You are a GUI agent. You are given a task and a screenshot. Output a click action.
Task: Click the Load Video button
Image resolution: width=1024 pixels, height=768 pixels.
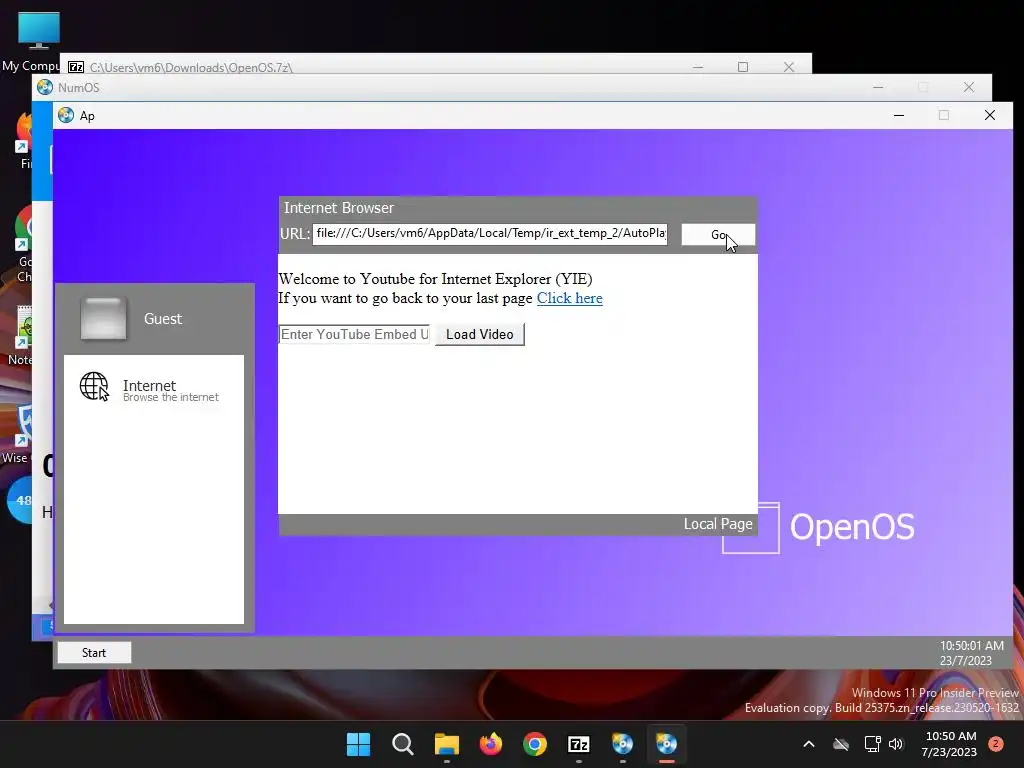pyautogui.click(x=479, y=334)
